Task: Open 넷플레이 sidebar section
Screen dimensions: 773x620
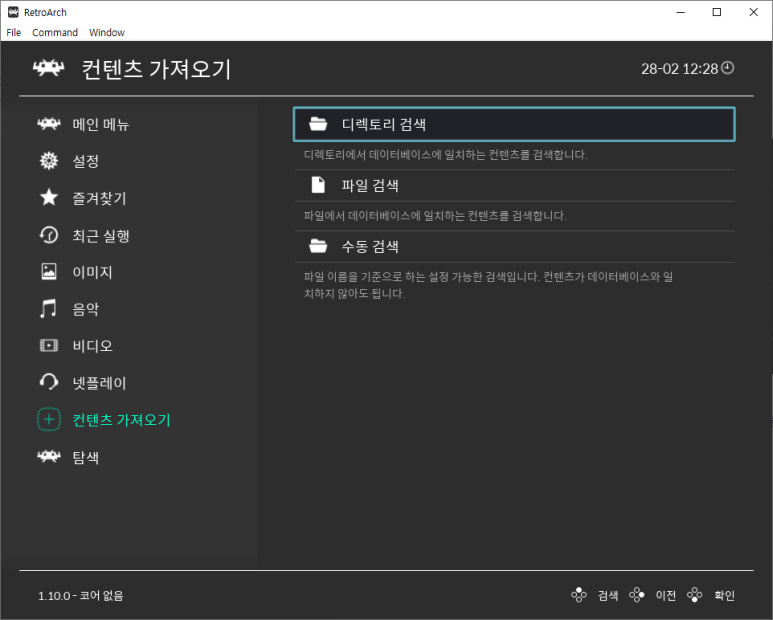Action: 100,383
